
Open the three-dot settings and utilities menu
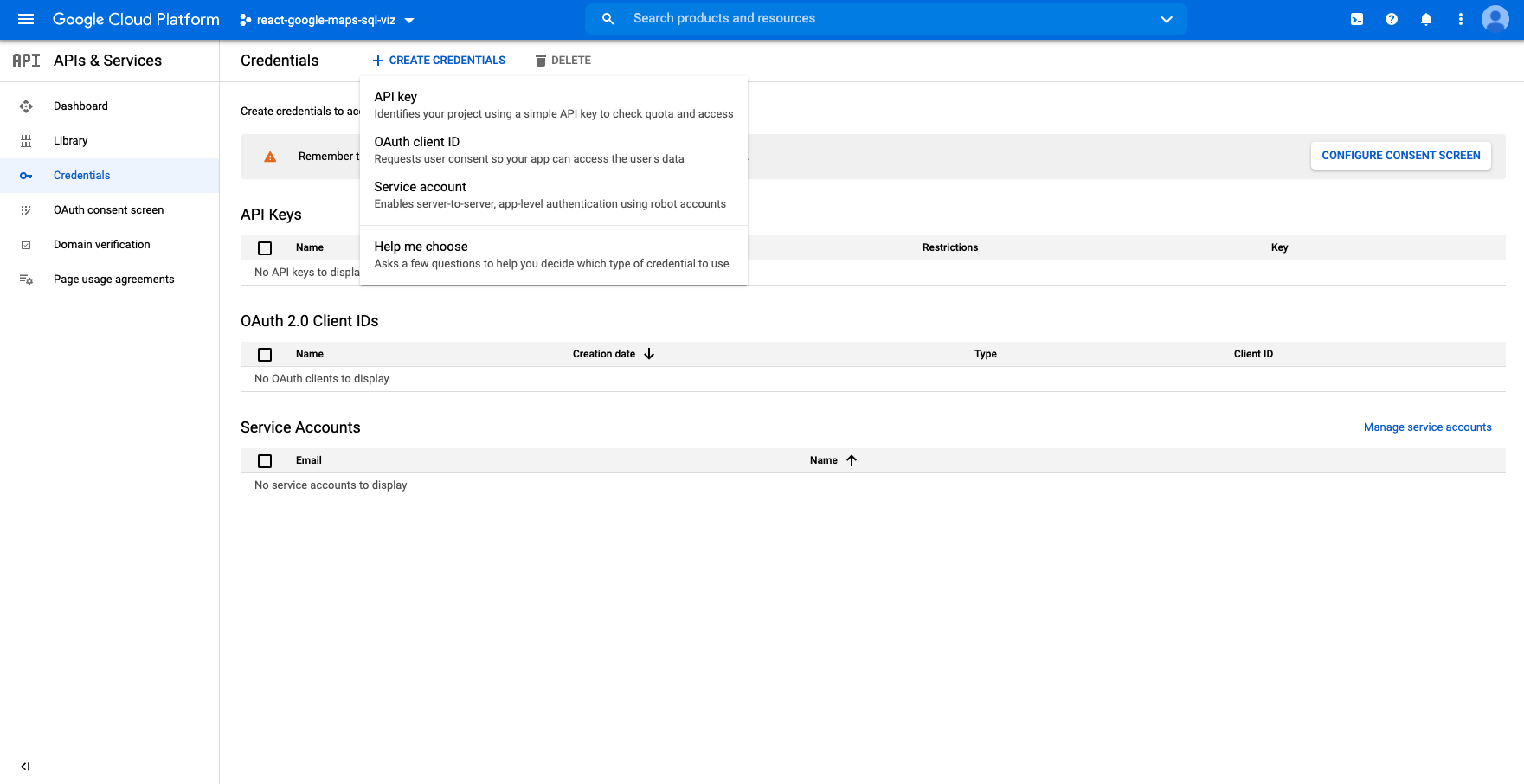(1461, 19)
